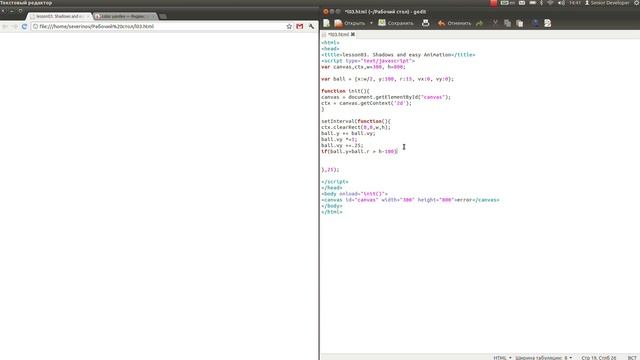640x360 pixels.
Task: Click the canvas.getContext('2d') line
Action: (x=367, y=103)
